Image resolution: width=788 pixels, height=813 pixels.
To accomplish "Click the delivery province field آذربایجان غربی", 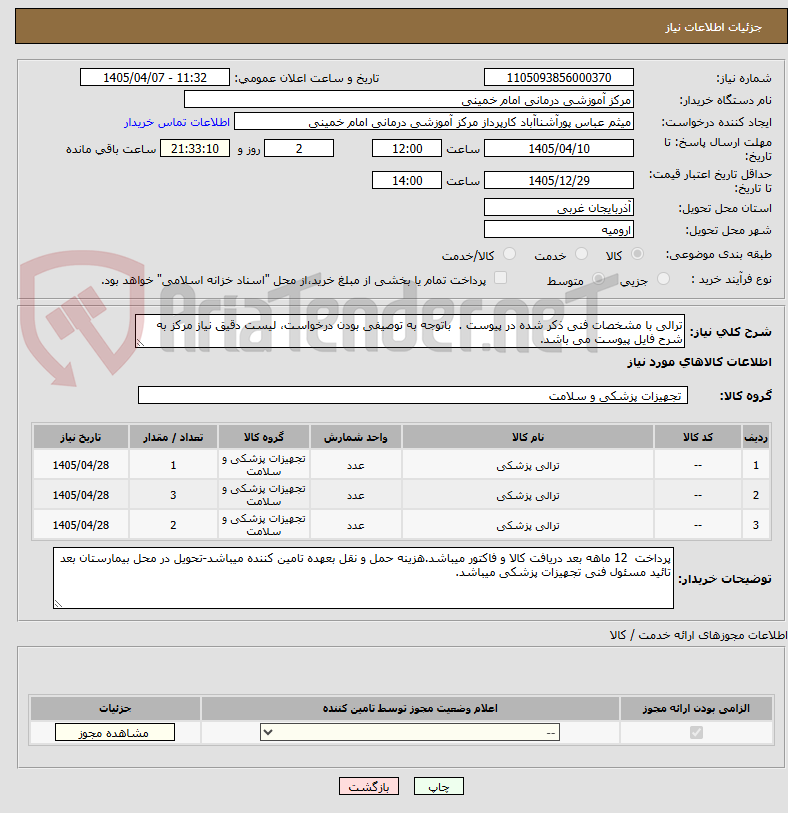I will pos(559,207).
